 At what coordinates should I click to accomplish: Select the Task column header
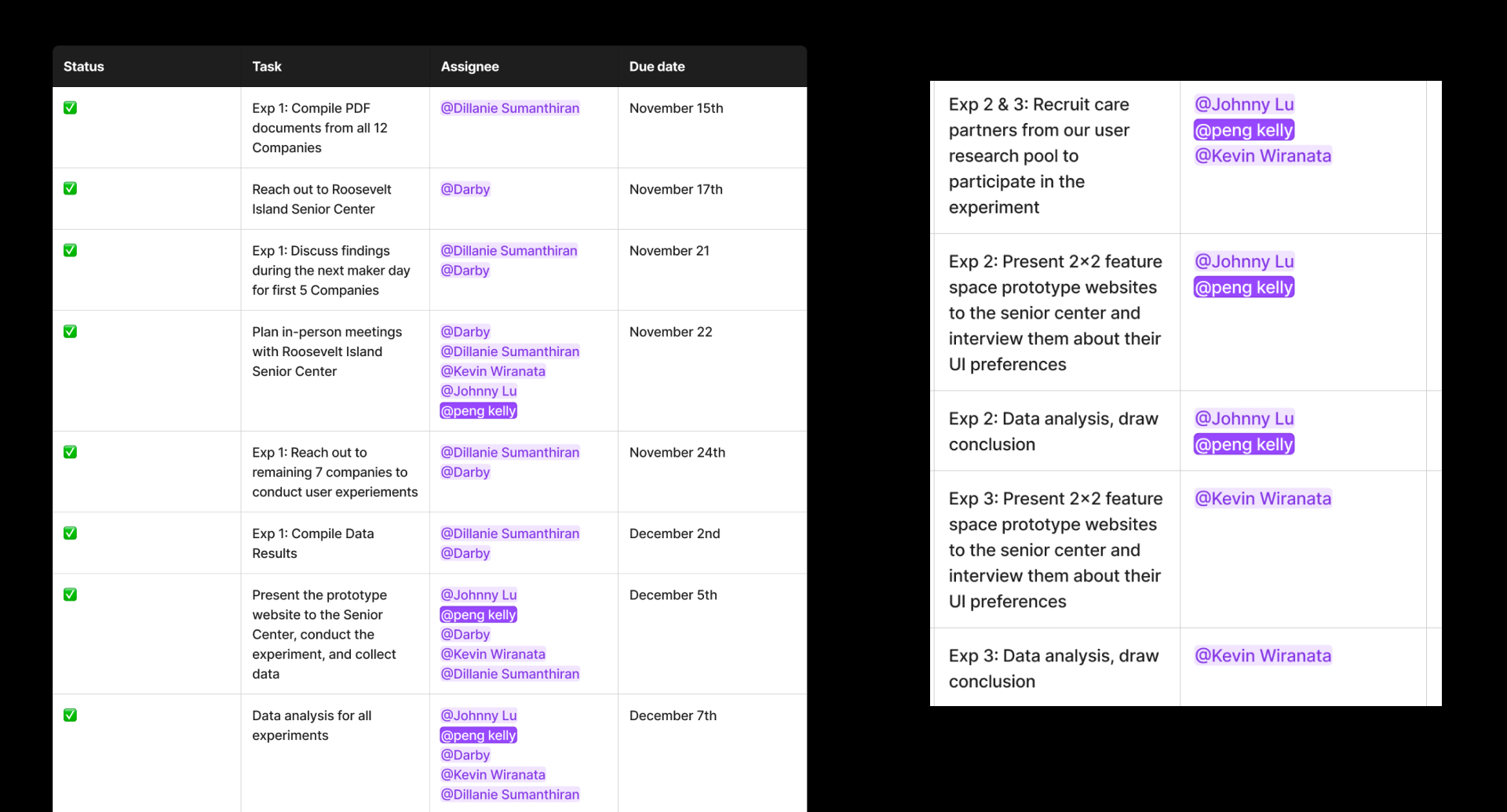coord(267,67)
